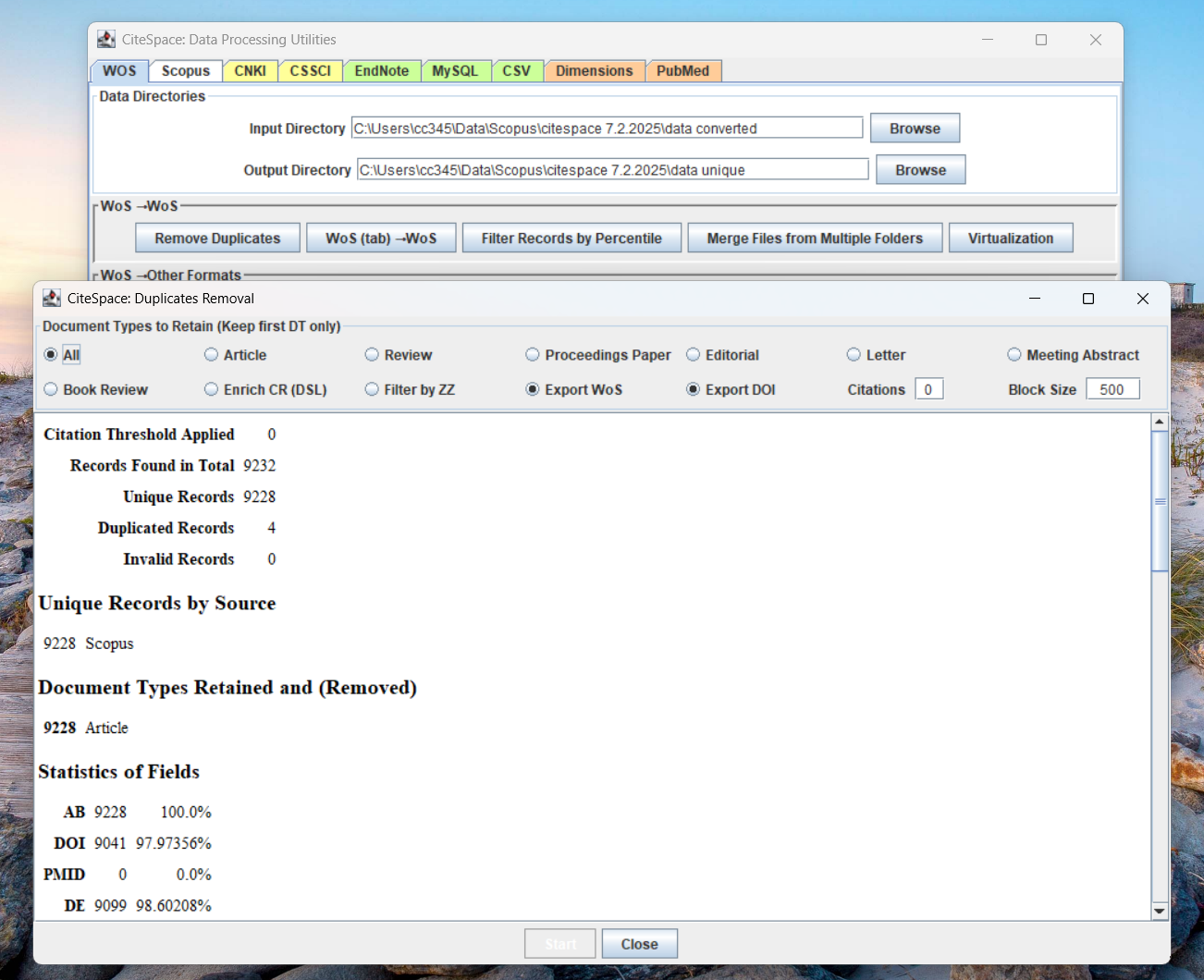Select the Review radio button
The height and width of the screenshot is (980, 1204).
(x=372, y=355)
